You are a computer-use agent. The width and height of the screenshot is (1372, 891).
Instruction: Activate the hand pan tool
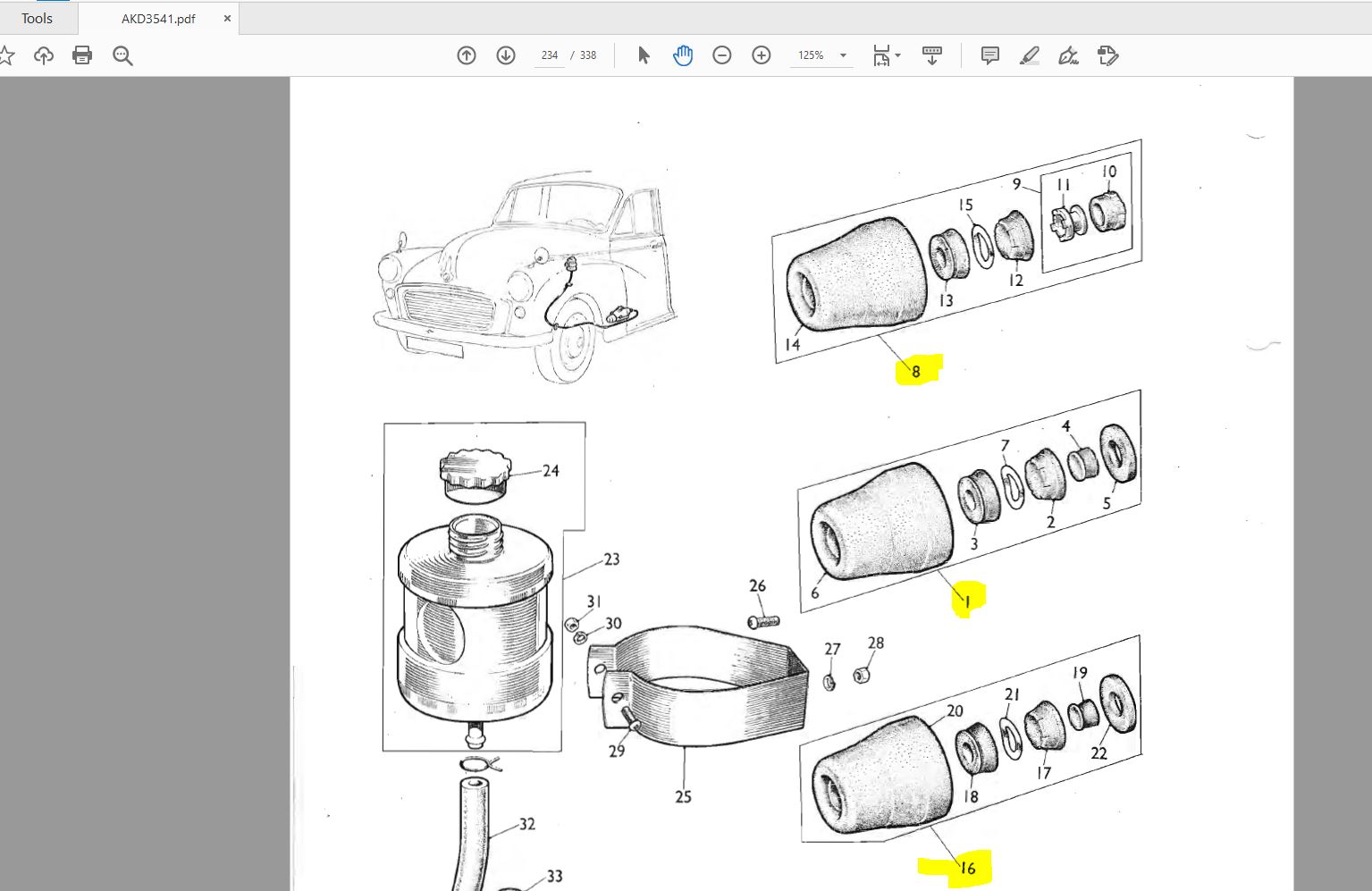click(x=683, y=55)
